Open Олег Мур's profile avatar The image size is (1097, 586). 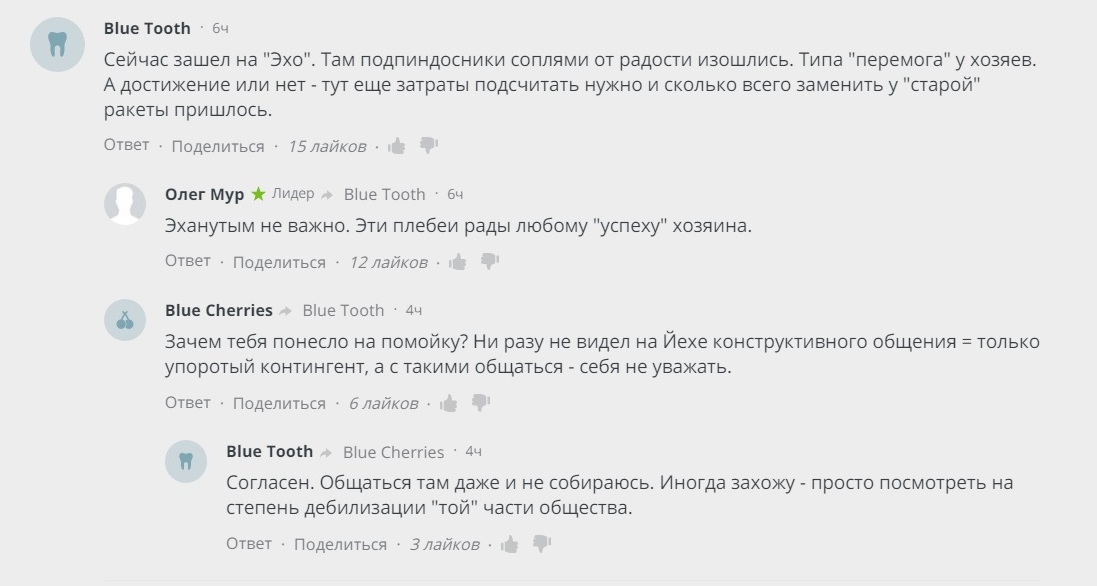click(125, 205)
